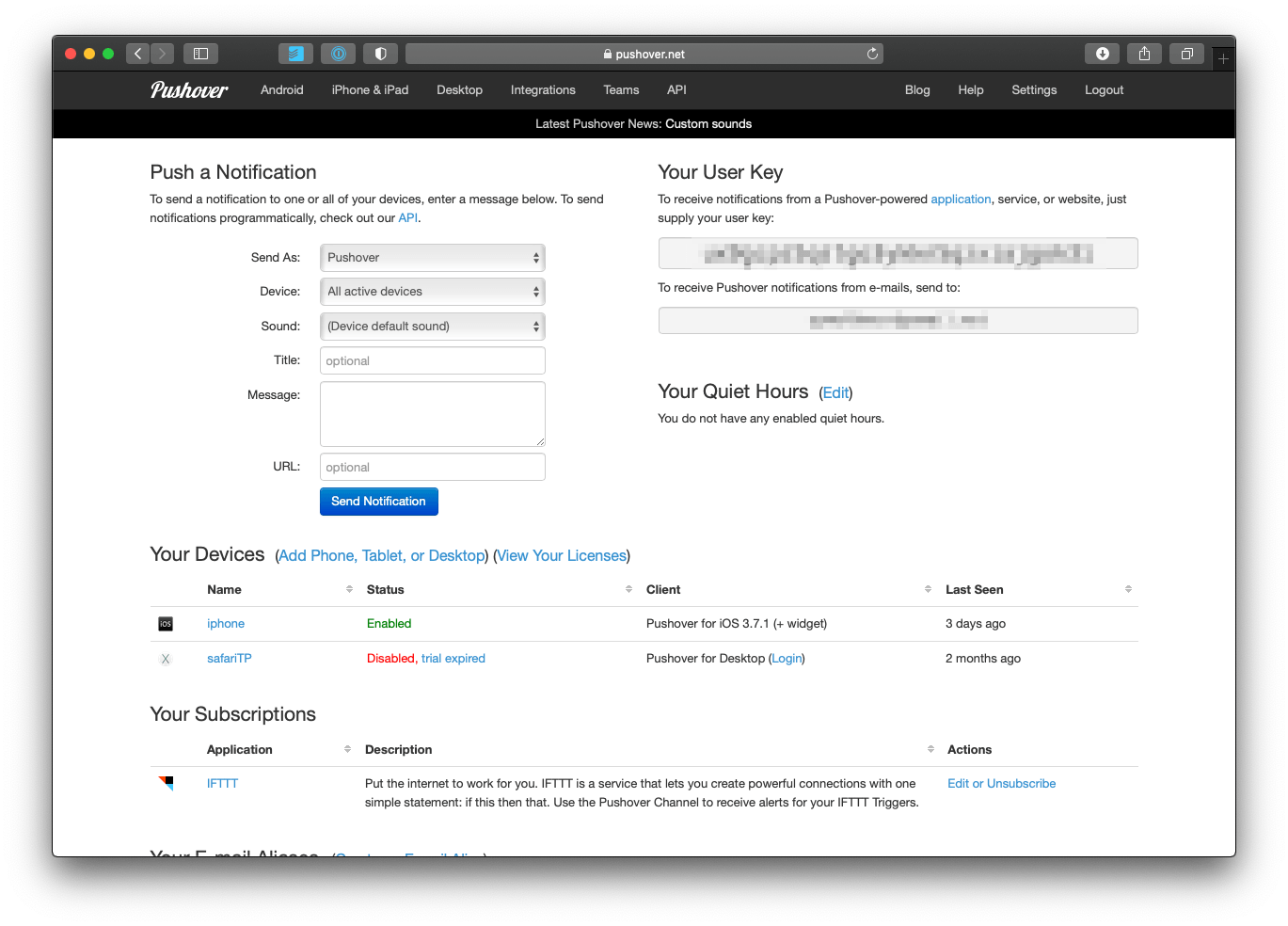Click the lock icon in address bar
Viewport: 1288px width, 926px height.
click(x=608, y=55)
